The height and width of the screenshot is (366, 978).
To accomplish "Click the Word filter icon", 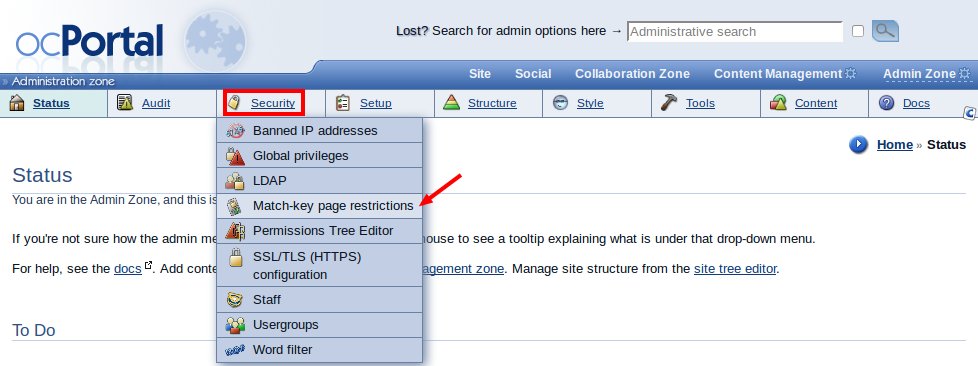I will click(x=235, y=350).
